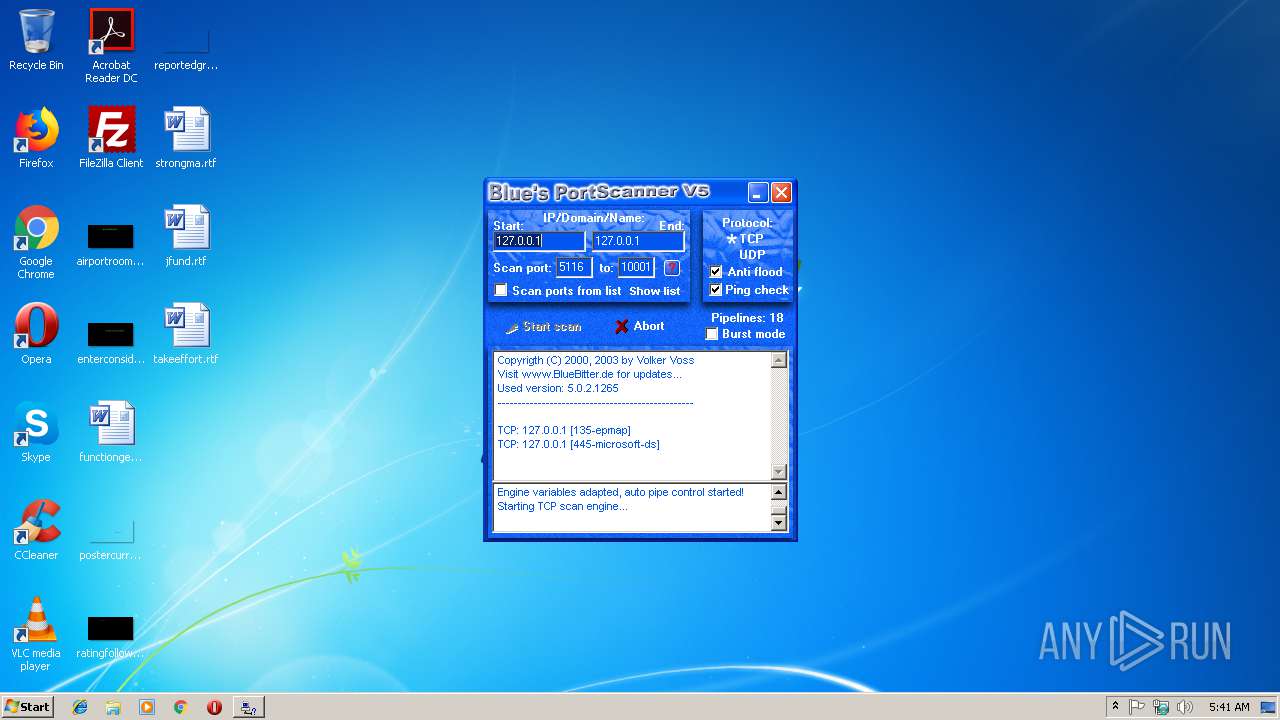Screen dimensions: 1280x720
Task: Show hidden system tray icons
Action: pos(1115,707)
